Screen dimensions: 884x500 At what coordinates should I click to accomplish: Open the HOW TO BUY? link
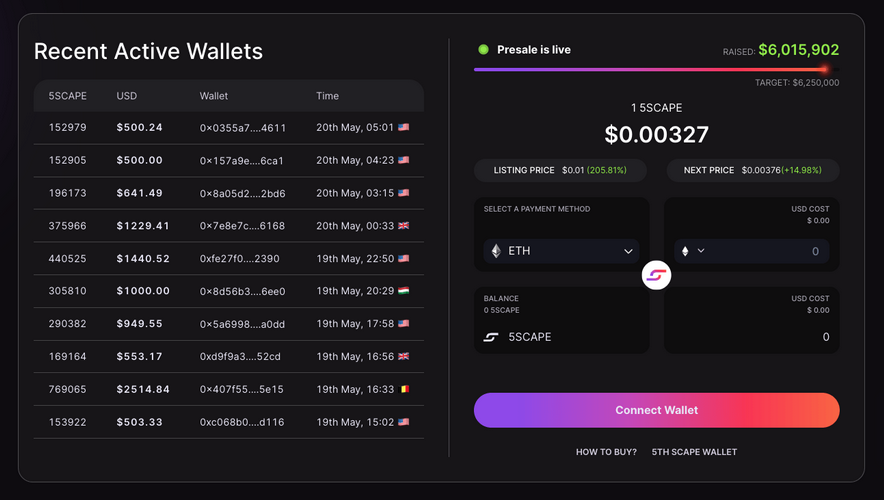click(606, 452)
